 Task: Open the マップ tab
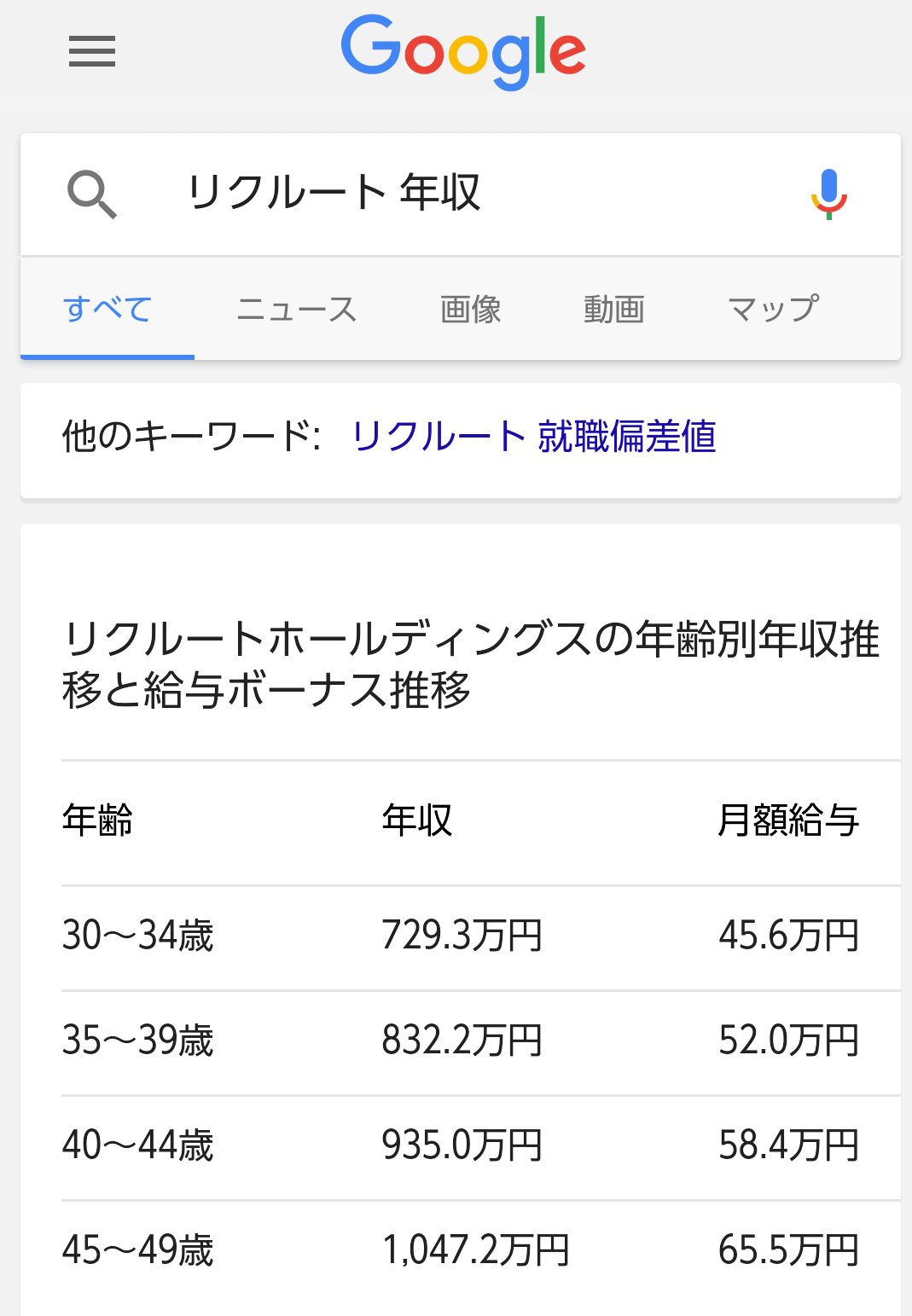point(774,309)
